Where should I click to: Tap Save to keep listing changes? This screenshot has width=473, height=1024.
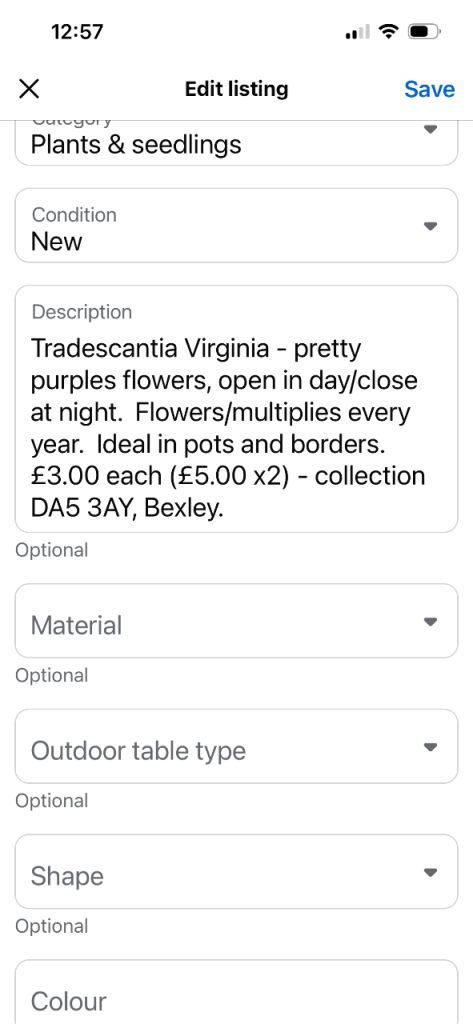[429, 89]
